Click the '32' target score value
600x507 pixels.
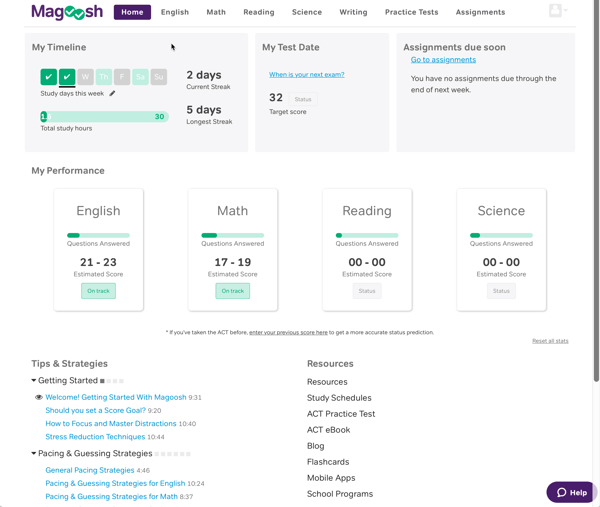click(x=276, y=98)
